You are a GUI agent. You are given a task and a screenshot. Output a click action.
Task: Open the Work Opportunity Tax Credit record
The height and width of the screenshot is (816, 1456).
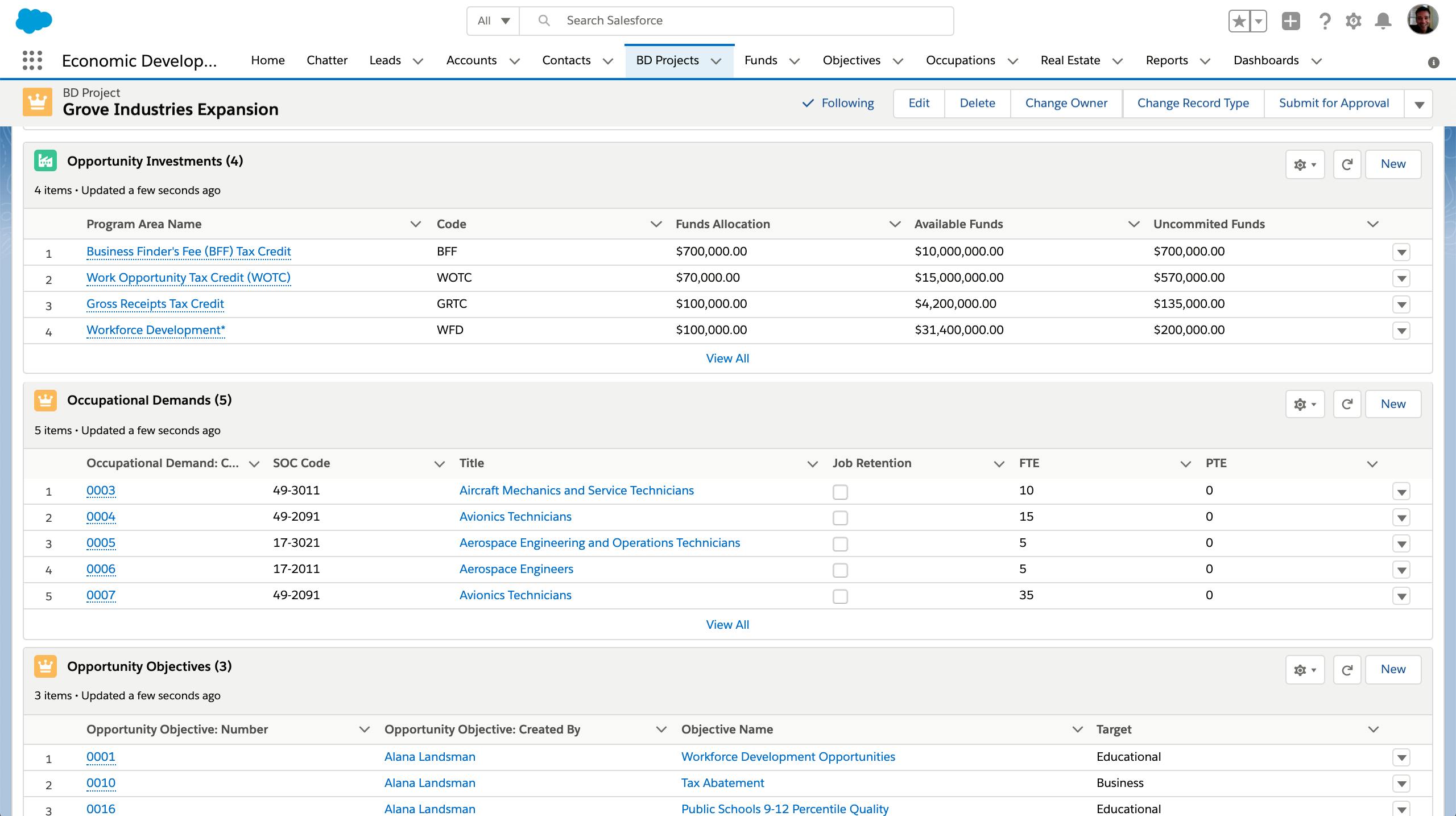coord(188,278)
